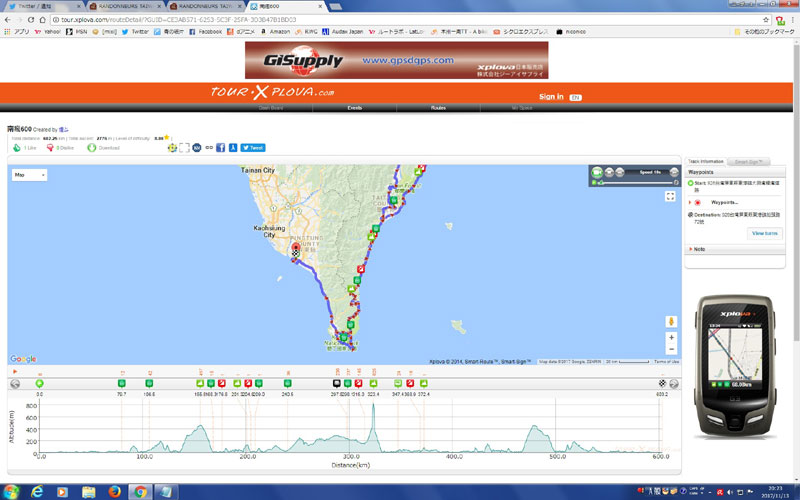Select start marker at 0.0 km
Viewport: 800px width, 500px height.
tap(39, 383)
